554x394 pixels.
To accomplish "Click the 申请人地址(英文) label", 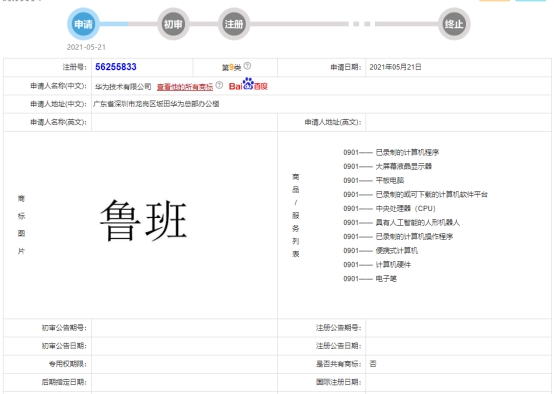I will point(333,122).
